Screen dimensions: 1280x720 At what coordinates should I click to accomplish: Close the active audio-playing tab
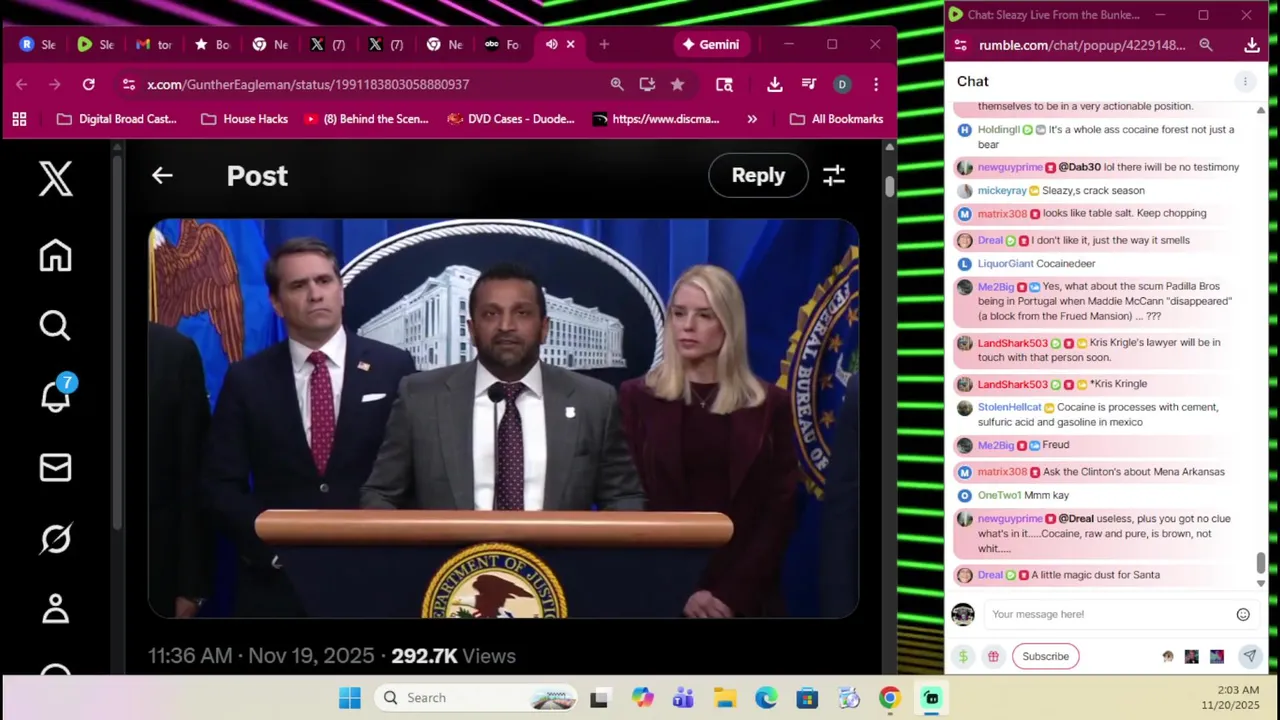click(571, 44)
